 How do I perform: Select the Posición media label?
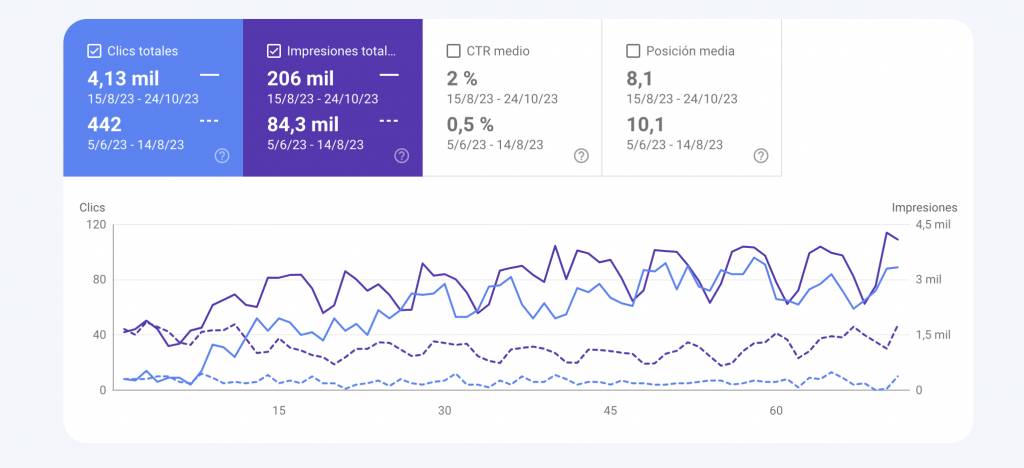point(690,51)
